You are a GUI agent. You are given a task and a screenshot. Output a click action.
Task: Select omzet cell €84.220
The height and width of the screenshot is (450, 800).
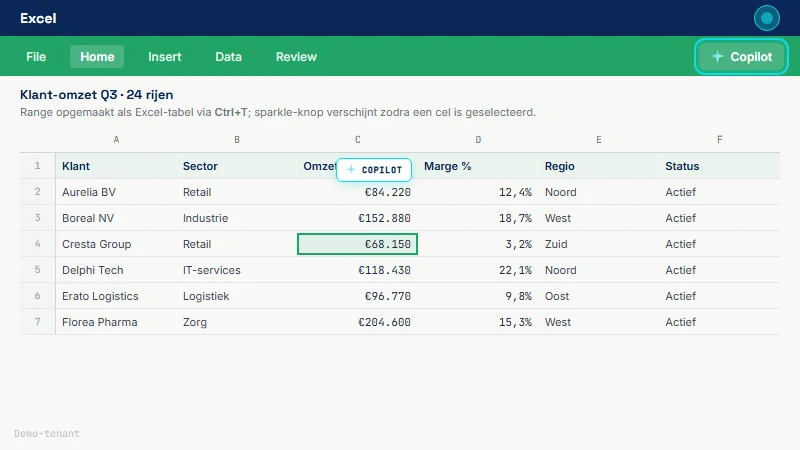pos(358,194)
